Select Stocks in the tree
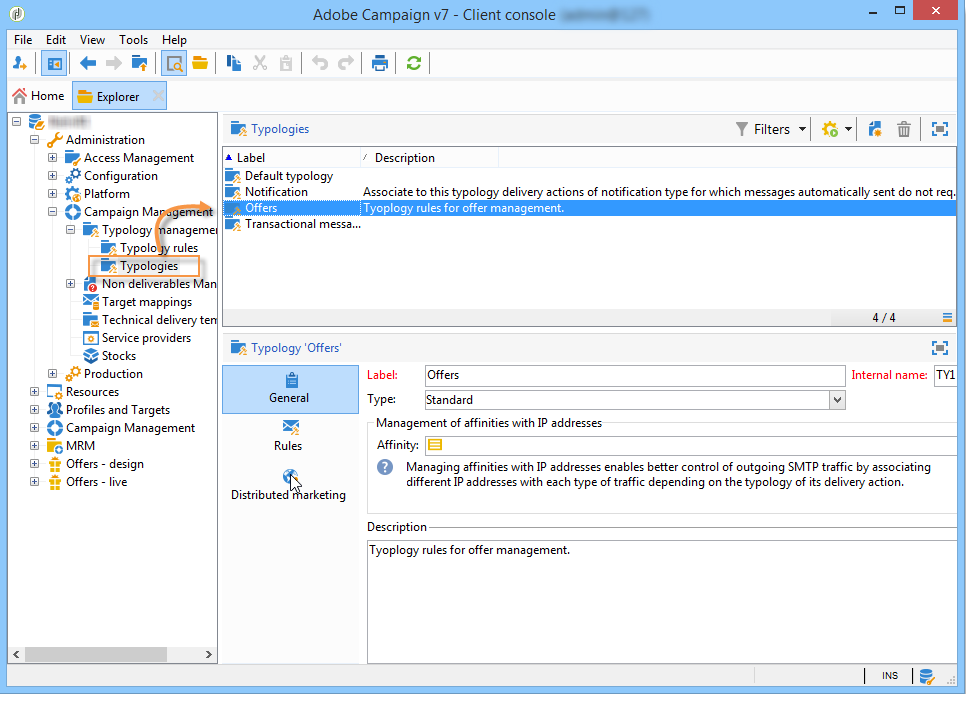The width and height of the screenshot is (980, 709). 119,356
